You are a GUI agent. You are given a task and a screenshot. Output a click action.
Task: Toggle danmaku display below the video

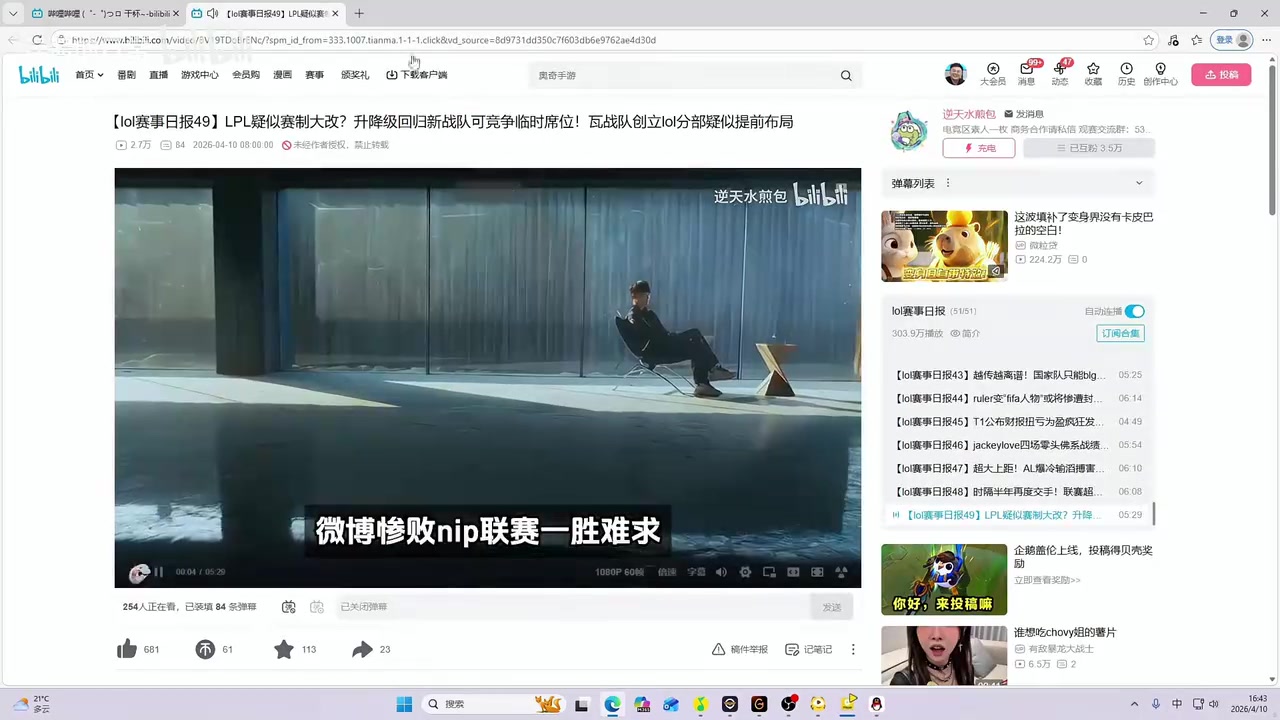289,607
